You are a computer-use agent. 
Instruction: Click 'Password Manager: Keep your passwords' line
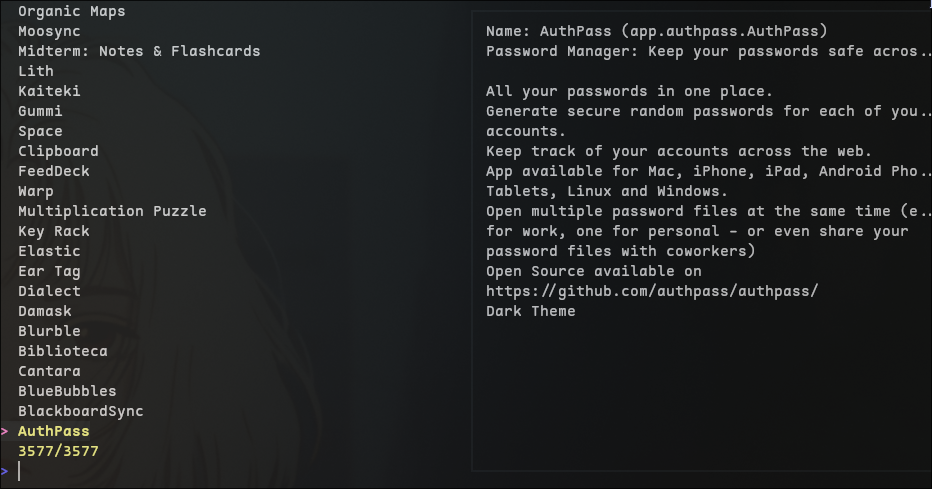coord(709,51)
